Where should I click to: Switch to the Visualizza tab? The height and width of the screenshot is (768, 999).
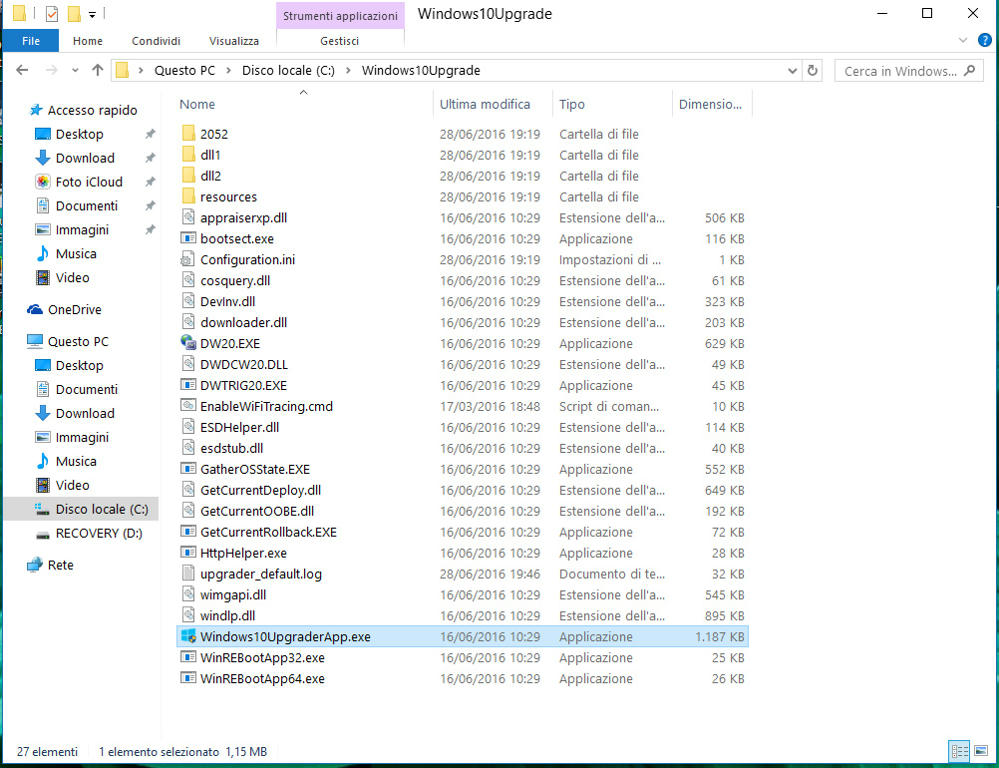[x=234, y=41]
